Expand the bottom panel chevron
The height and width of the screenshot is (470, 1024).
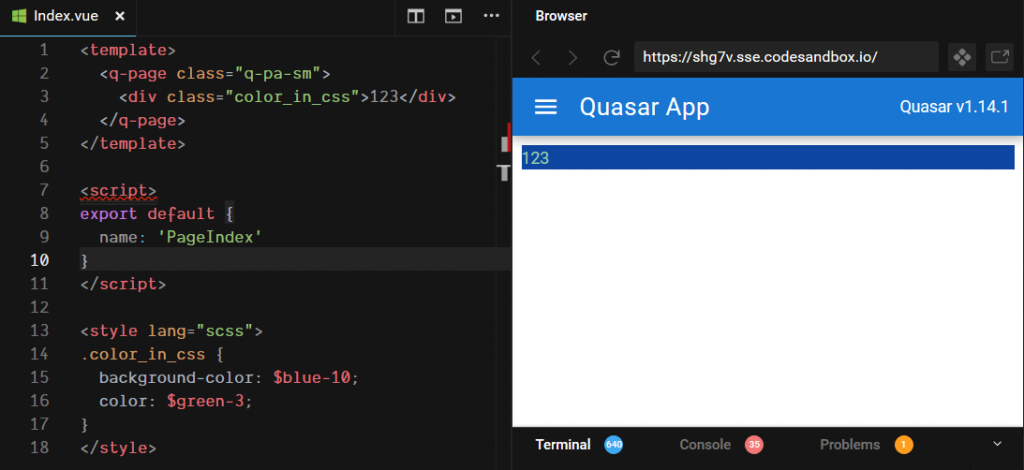[x=997, y=444]
